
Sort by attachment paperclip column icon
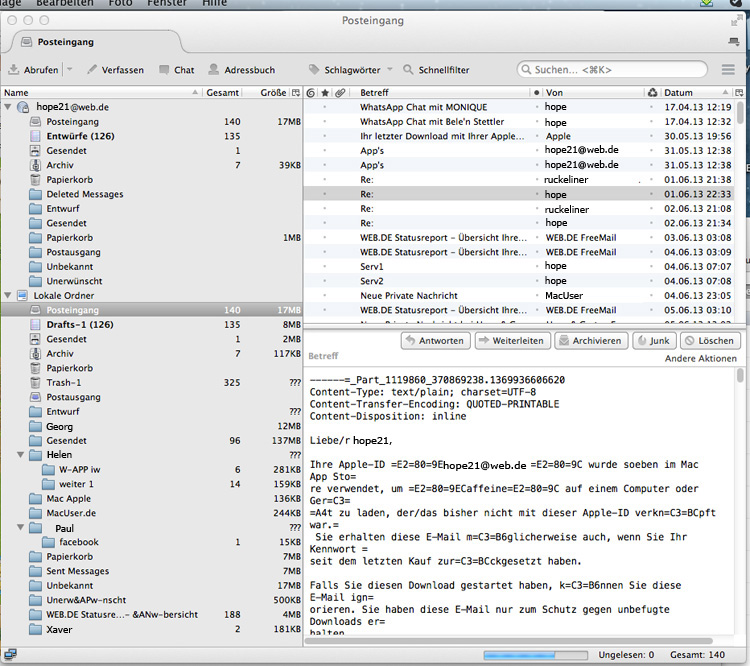341,93
